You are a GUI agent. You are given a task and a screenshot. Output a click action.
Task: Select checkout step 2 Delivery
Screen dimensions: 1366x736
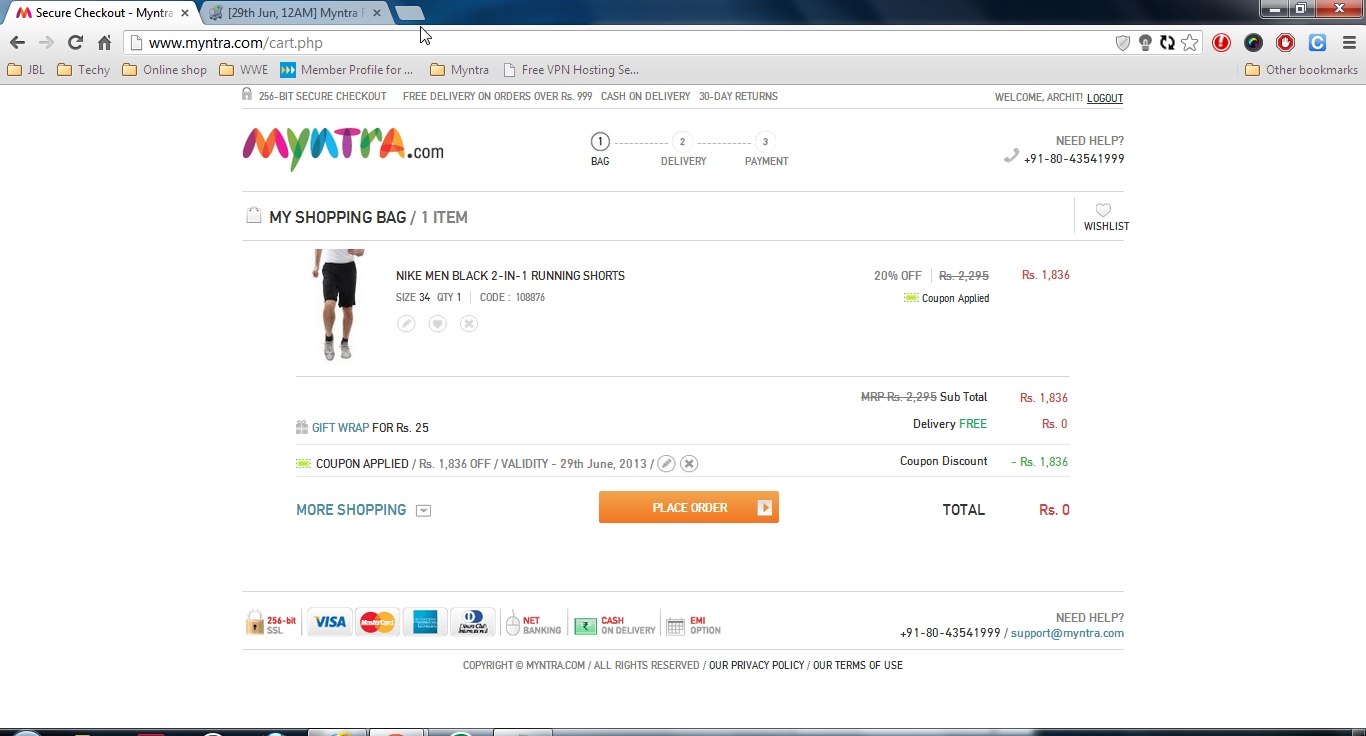point(683,150)
